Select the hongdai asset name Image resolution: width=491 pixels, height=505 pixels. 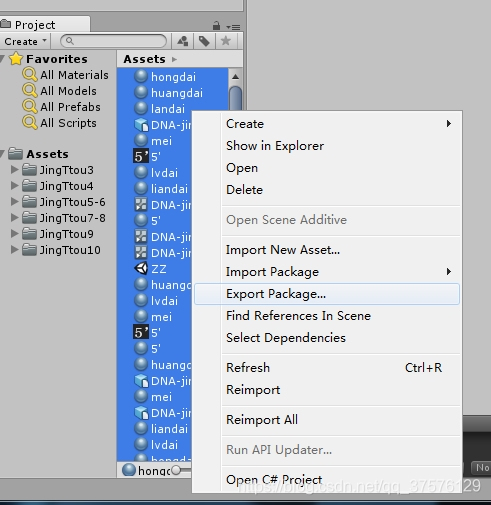tap(173, 77)
